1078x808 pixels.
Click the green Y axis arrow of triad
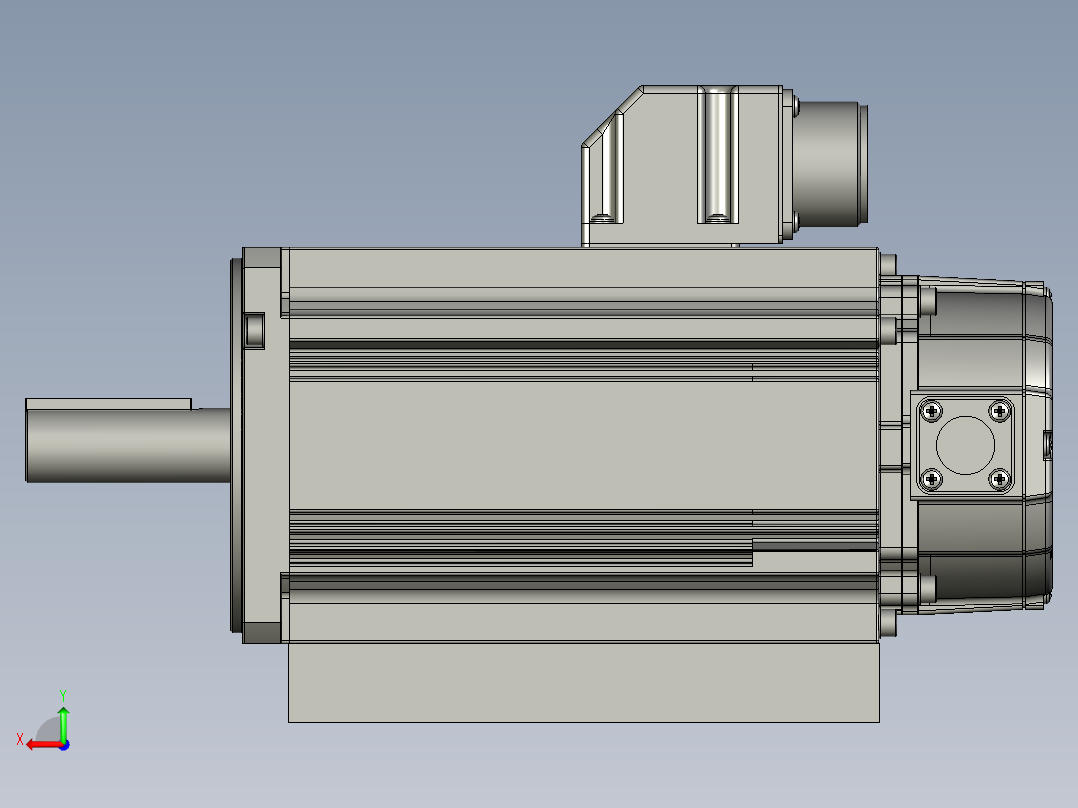tap(63, 723)
